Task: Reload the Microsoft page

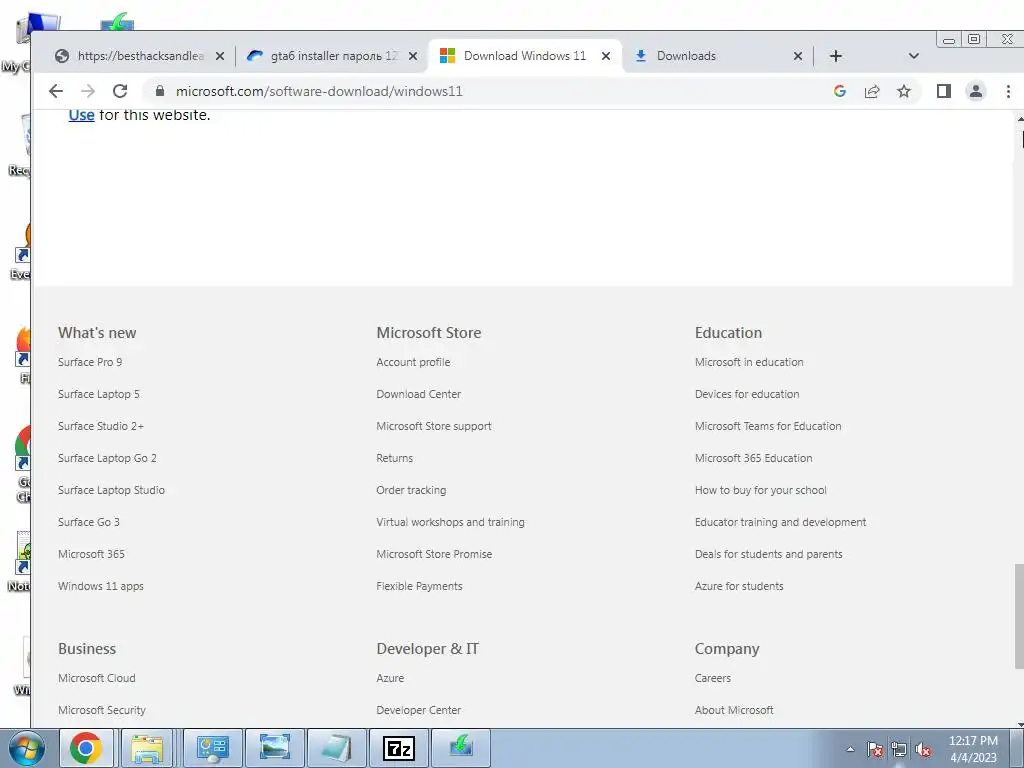Action: pos(120,91)
